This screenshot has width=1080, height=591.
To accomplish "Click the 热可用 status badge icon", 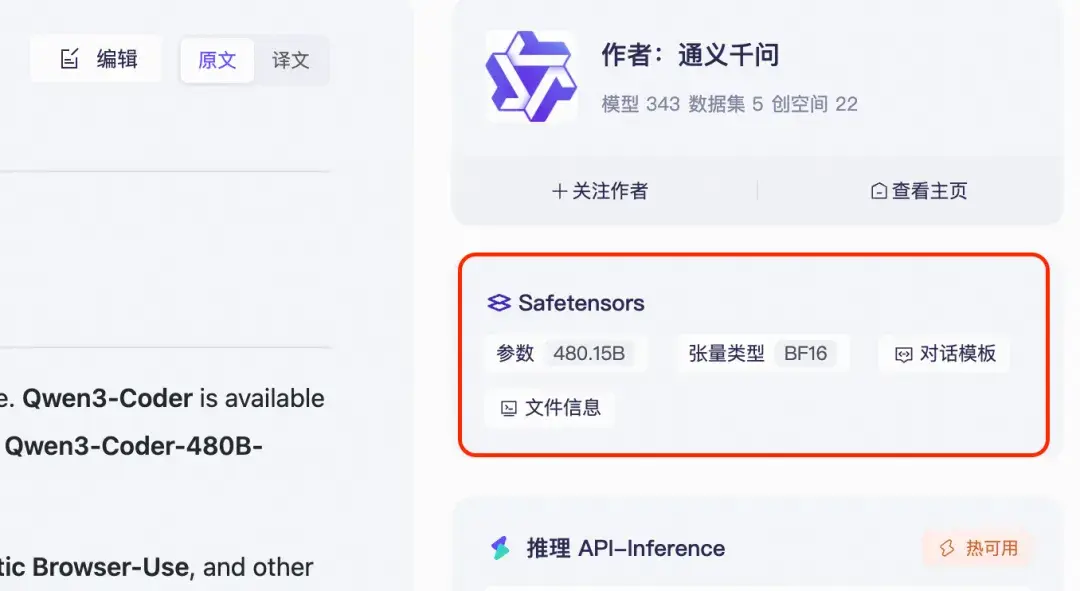I will tap(946, 548).
